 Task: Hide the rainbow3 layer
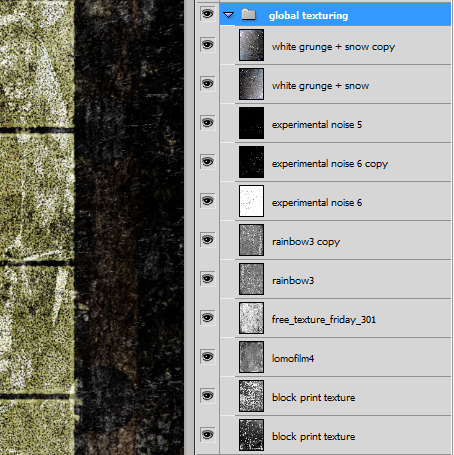(208, 279)
